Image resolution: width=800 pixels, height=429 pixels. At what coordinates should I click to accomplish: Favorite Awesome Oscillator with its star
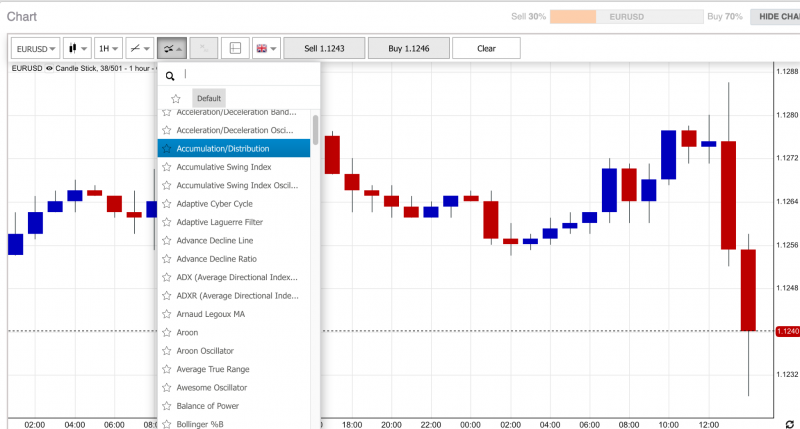point(166,387)
